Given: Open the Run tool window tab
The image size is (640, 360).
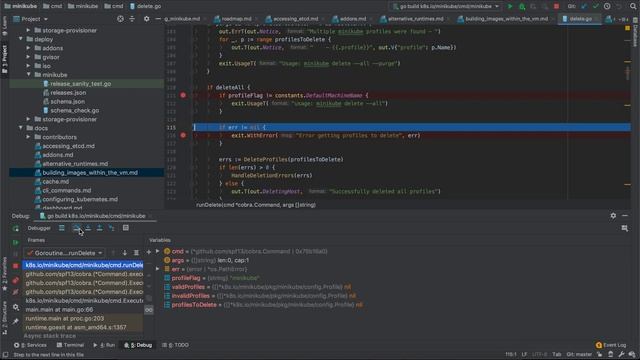Looking at the screenshot, I should point(104,345).
